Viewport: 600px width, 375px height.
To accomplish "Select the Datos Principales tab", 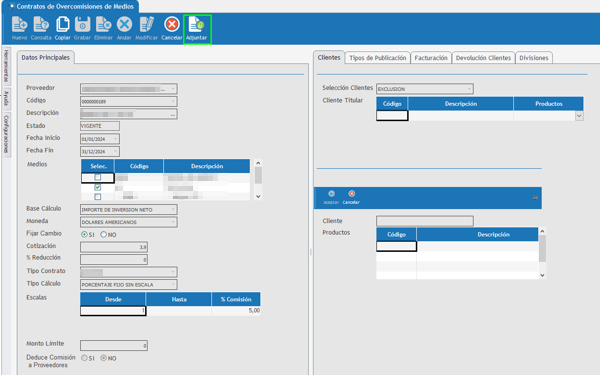I will click(46, 58).
